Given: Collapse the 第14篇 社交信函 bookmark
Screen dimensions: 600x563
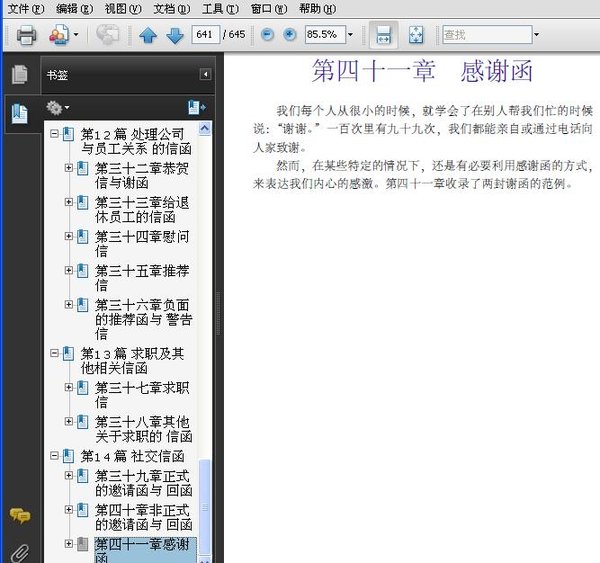Looking at the screenshot, I should [54, 455].
